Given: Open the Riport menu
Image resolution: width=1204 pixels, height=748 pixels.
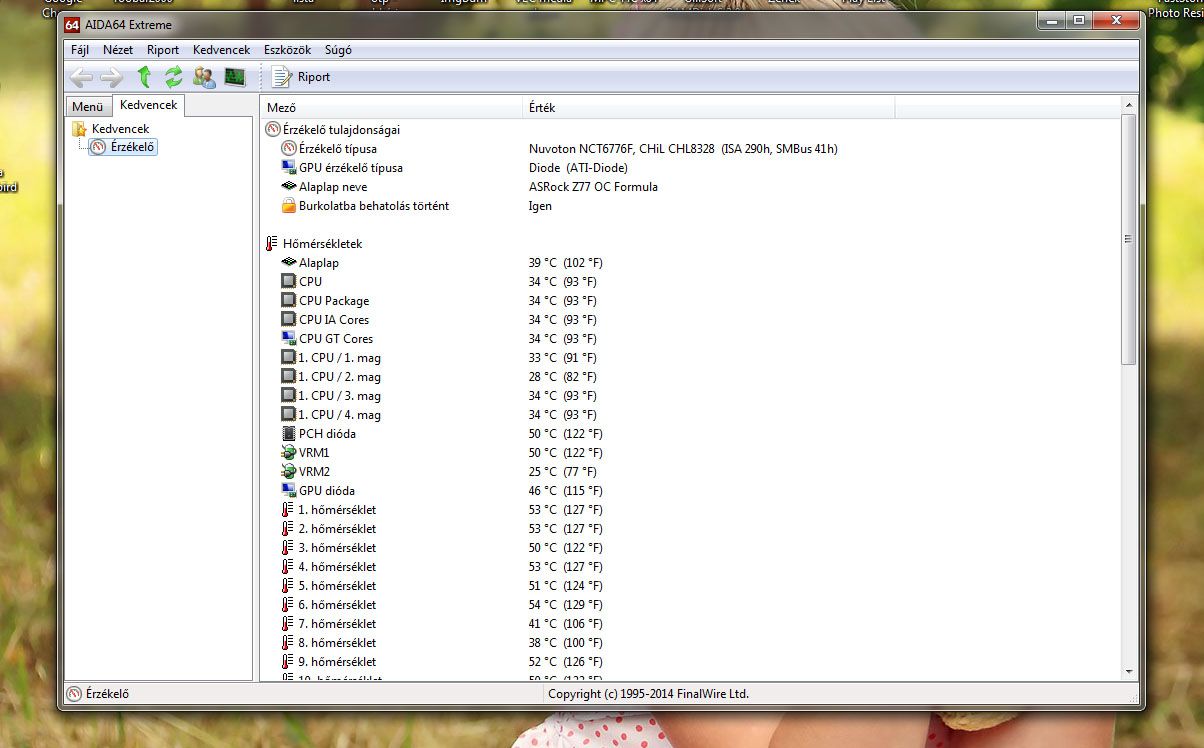Looking at the screenshot, I should pos(163,50).
